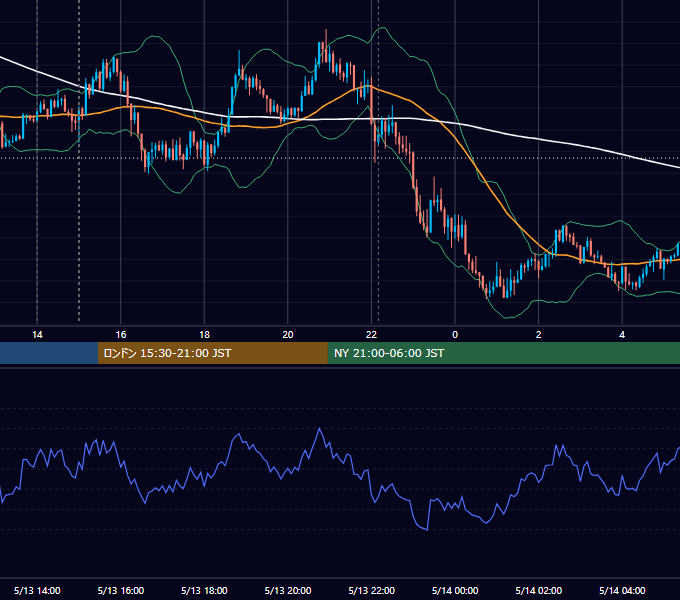Click the 5/13 16:00 time label

tap(121, 590)
